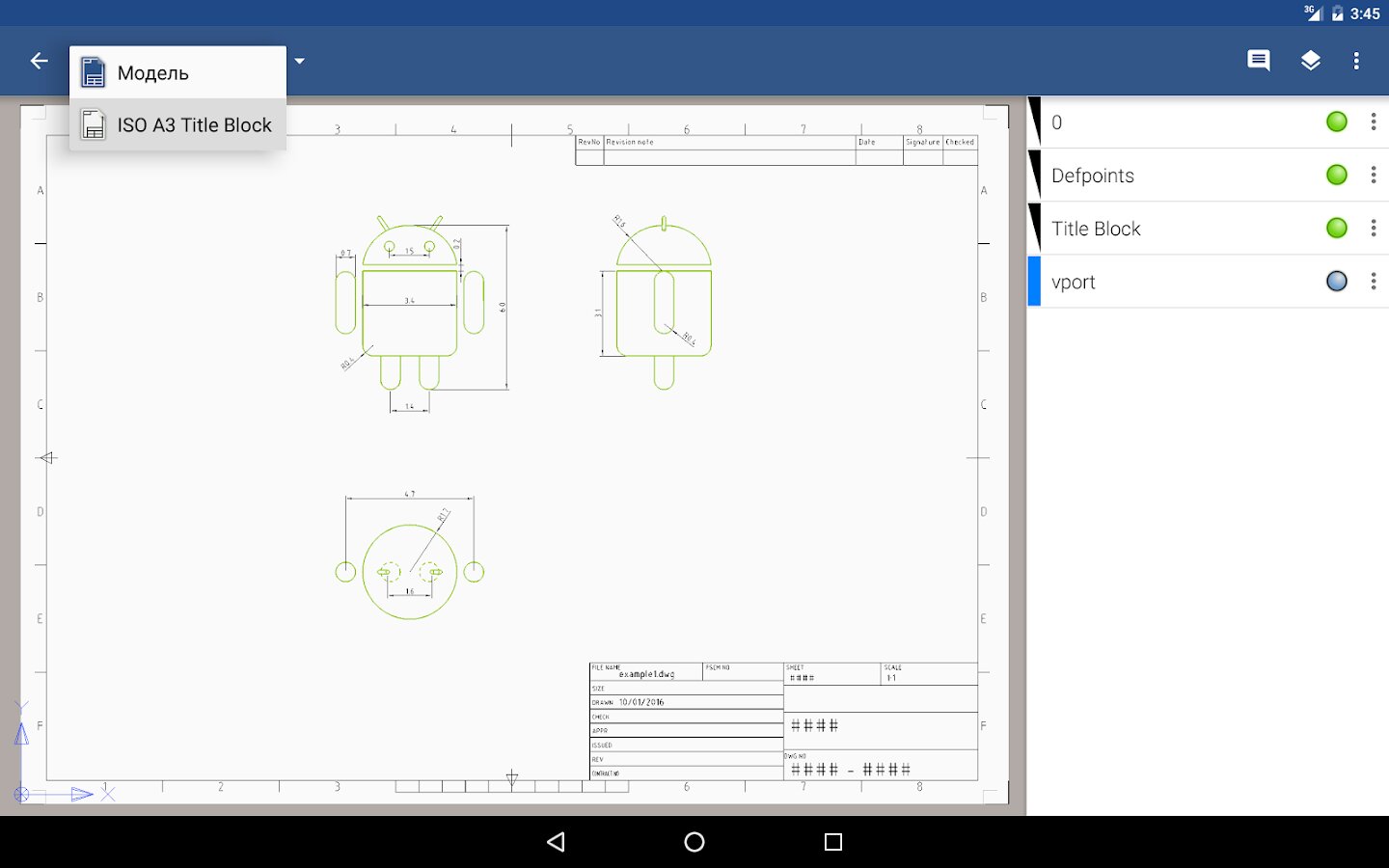Tap the front-view Android robot drawing

point(410,305)
